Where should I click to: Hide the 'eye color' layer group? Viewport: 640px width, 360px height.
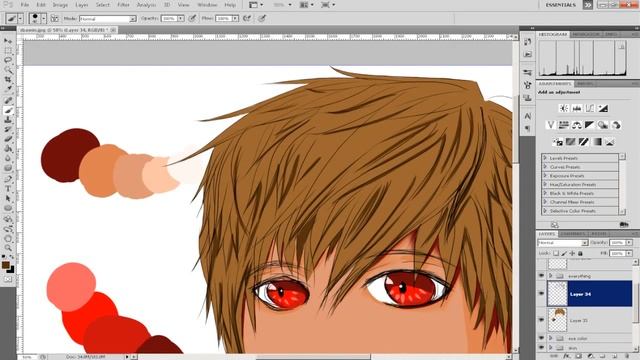tap(541, 338)
